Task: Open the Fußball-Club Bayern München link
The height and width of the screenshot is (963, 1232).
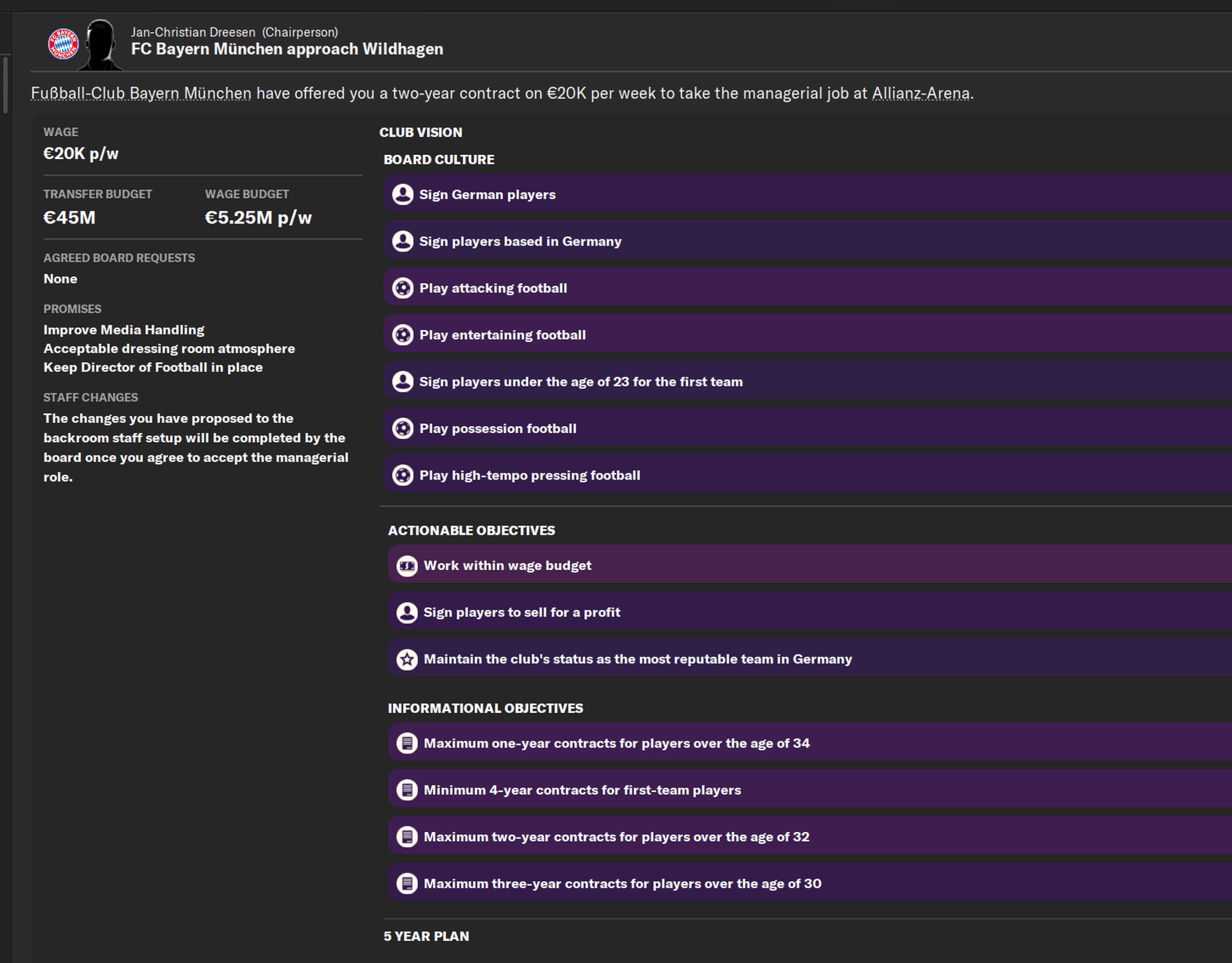Action: (x=141, y=93)
